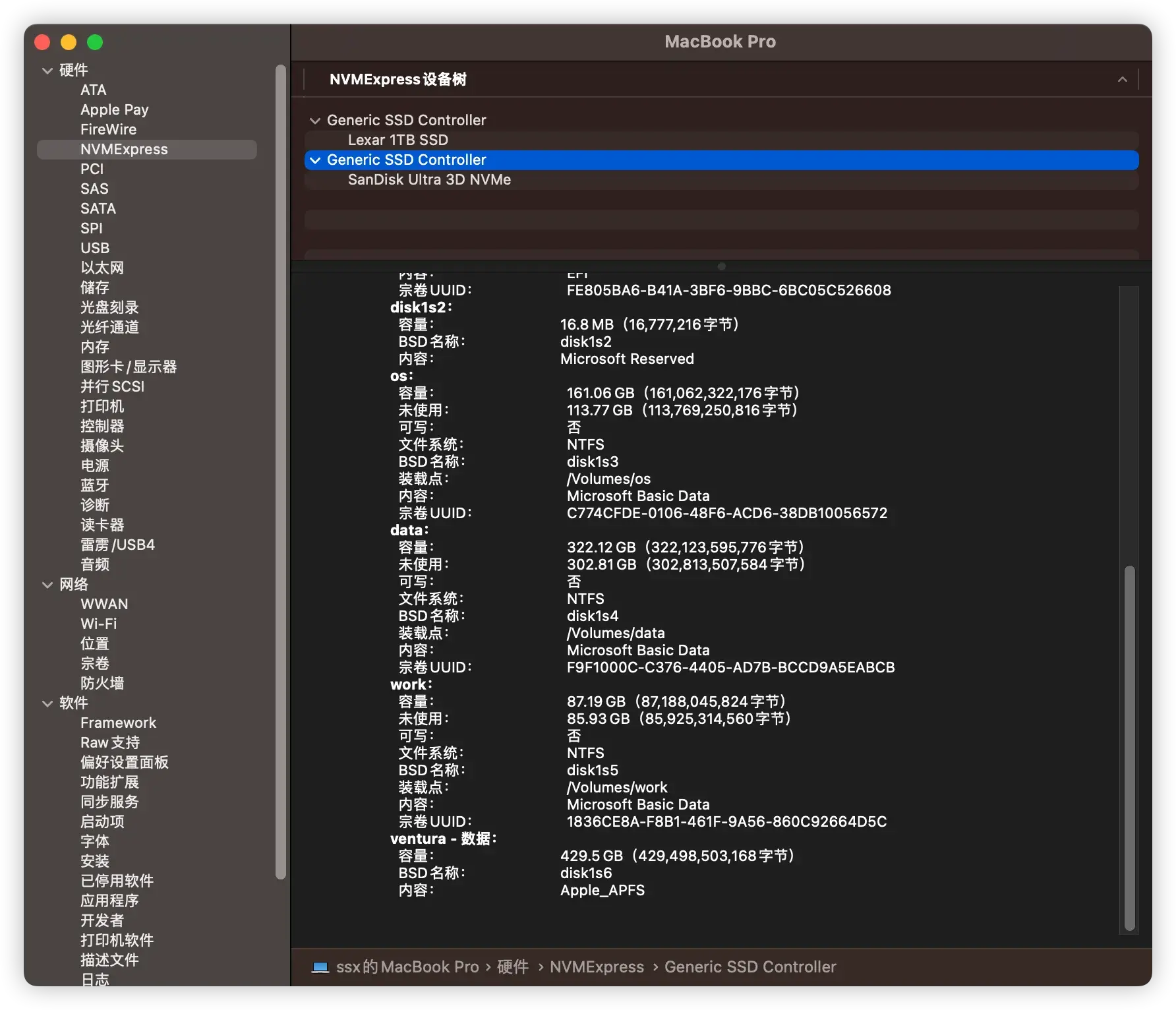The image size is (1176, 1010).
Task: Select 打印机 in the sidebar
Action: tap(102, 407)
